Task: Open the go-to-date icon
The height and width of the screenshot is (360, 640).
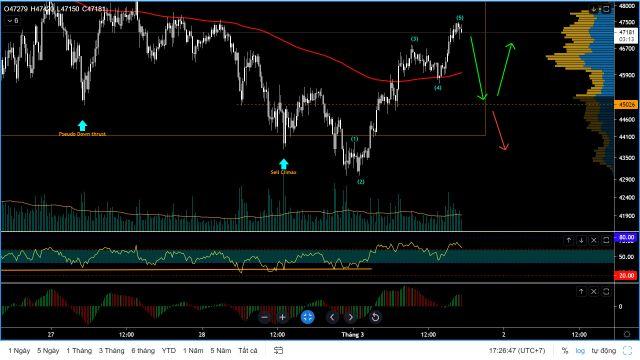Action: 278,350
